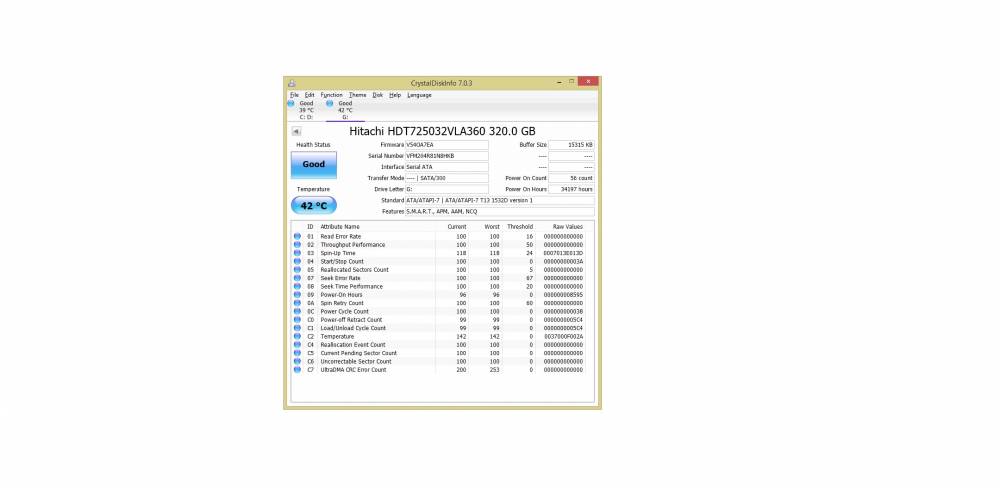Click the Firmware value field

tap(447, 145)
